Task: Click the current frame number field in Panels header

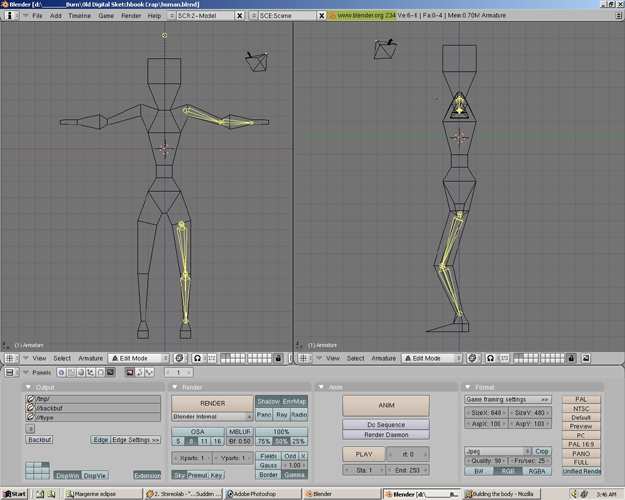Action: point(179,372)
